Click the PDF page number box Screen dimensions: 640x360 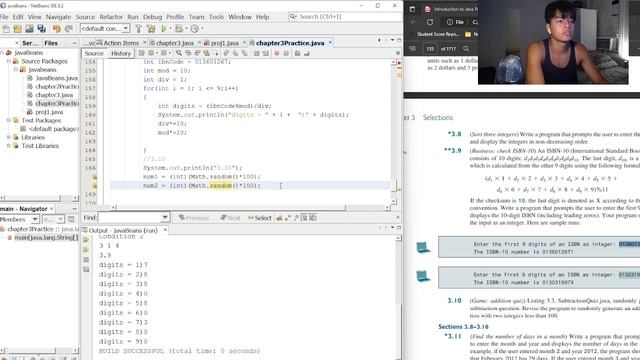pyautogui.click(x=430, y=49)
